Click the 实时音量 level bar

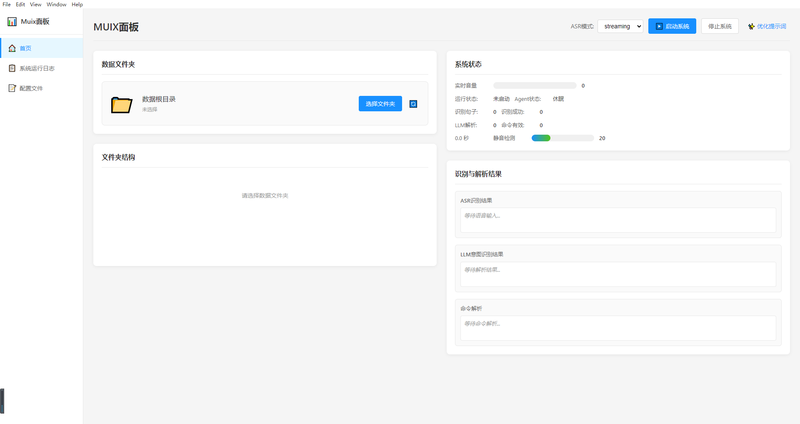534,86
